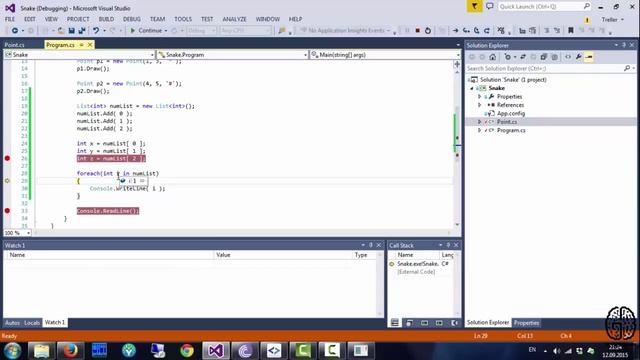Select App.config in Solution Explorer

click(511, 113)
